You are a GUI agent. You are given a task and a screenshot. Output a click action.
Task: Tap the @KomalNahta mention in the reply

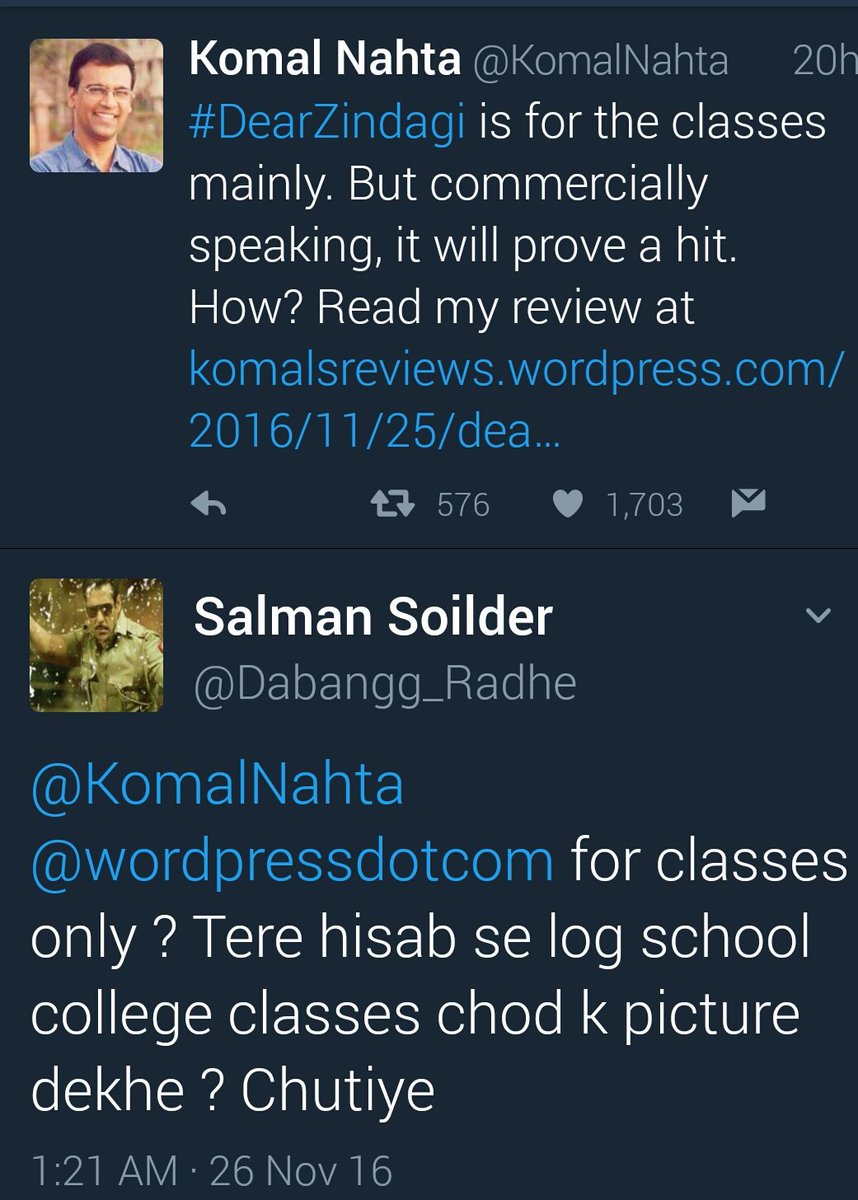[218, 785]
